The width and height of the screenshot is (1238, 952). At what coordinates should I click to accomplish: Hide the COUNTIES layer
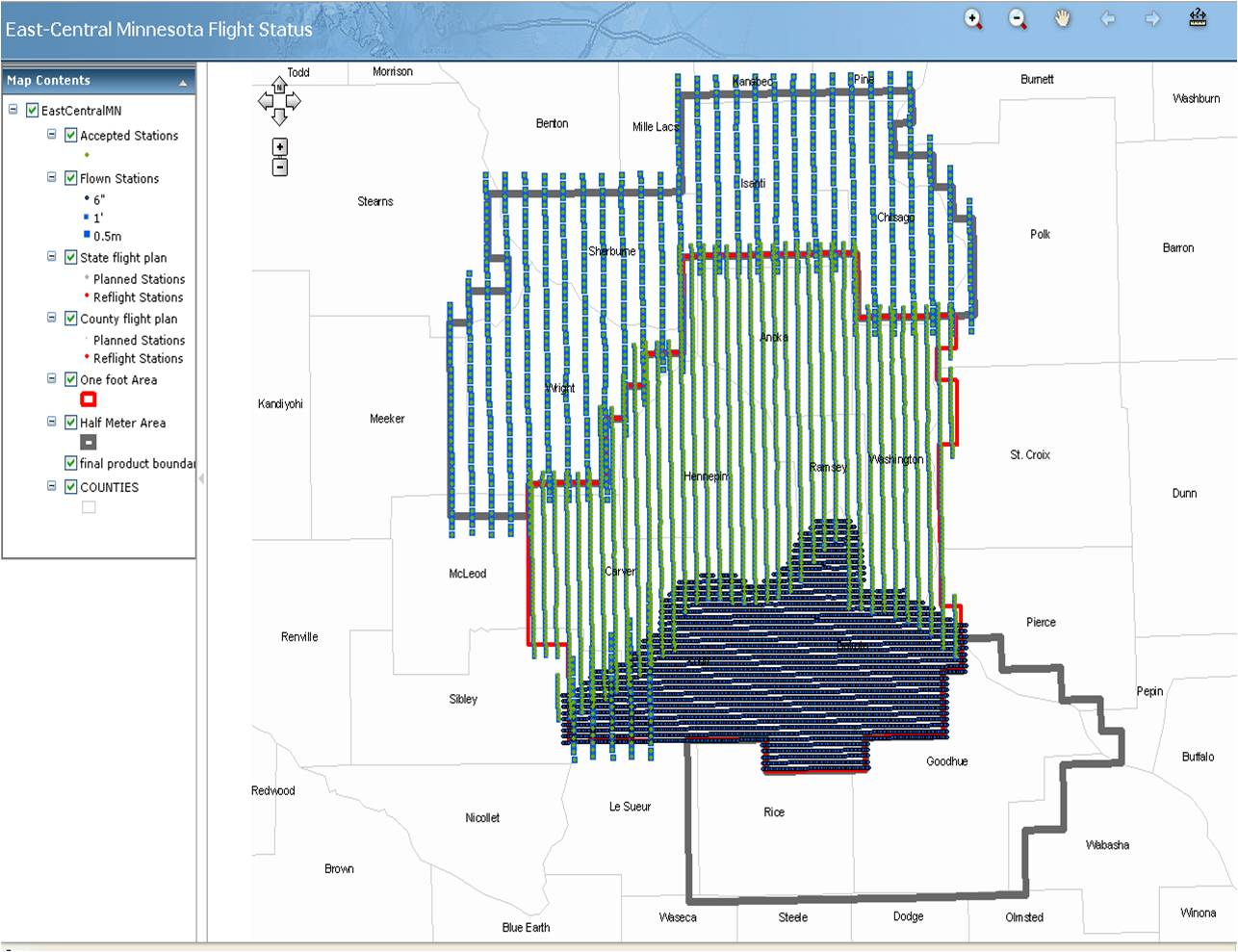click(x=70, y=487)
